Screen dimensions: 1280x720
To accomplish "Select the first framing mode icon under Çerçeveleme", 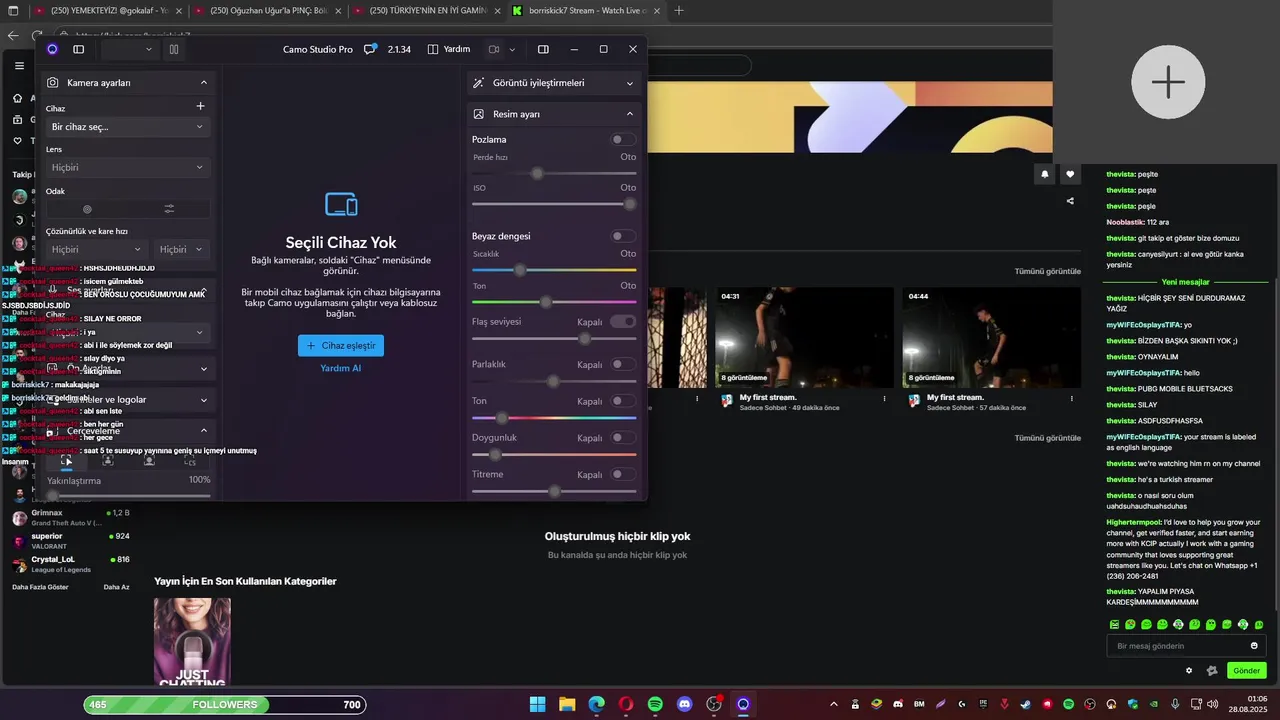I will (x=67, y=460).
